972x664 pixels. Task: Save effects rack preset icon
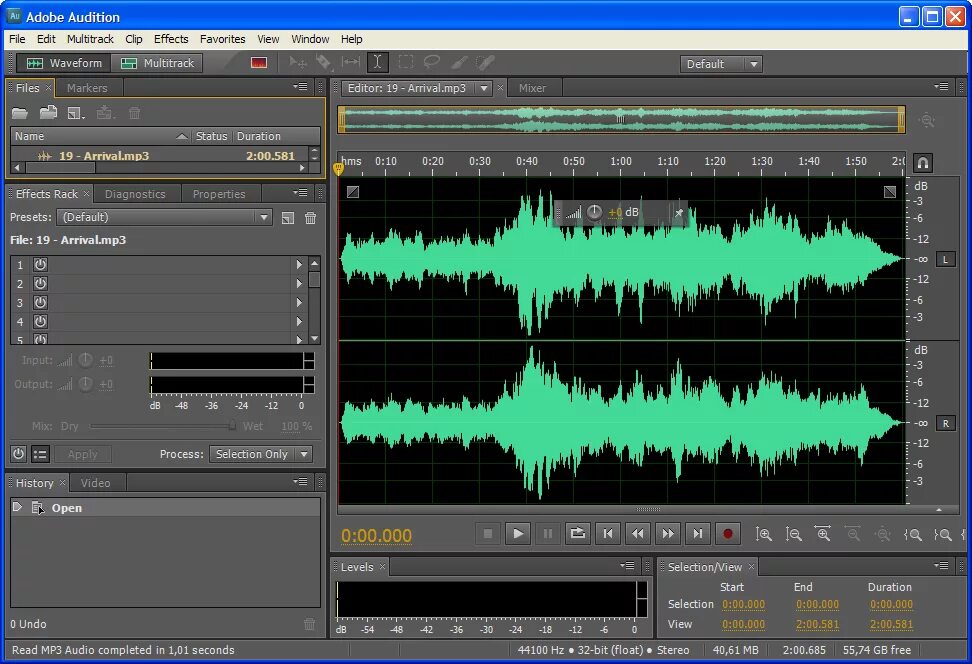[288, 218]
